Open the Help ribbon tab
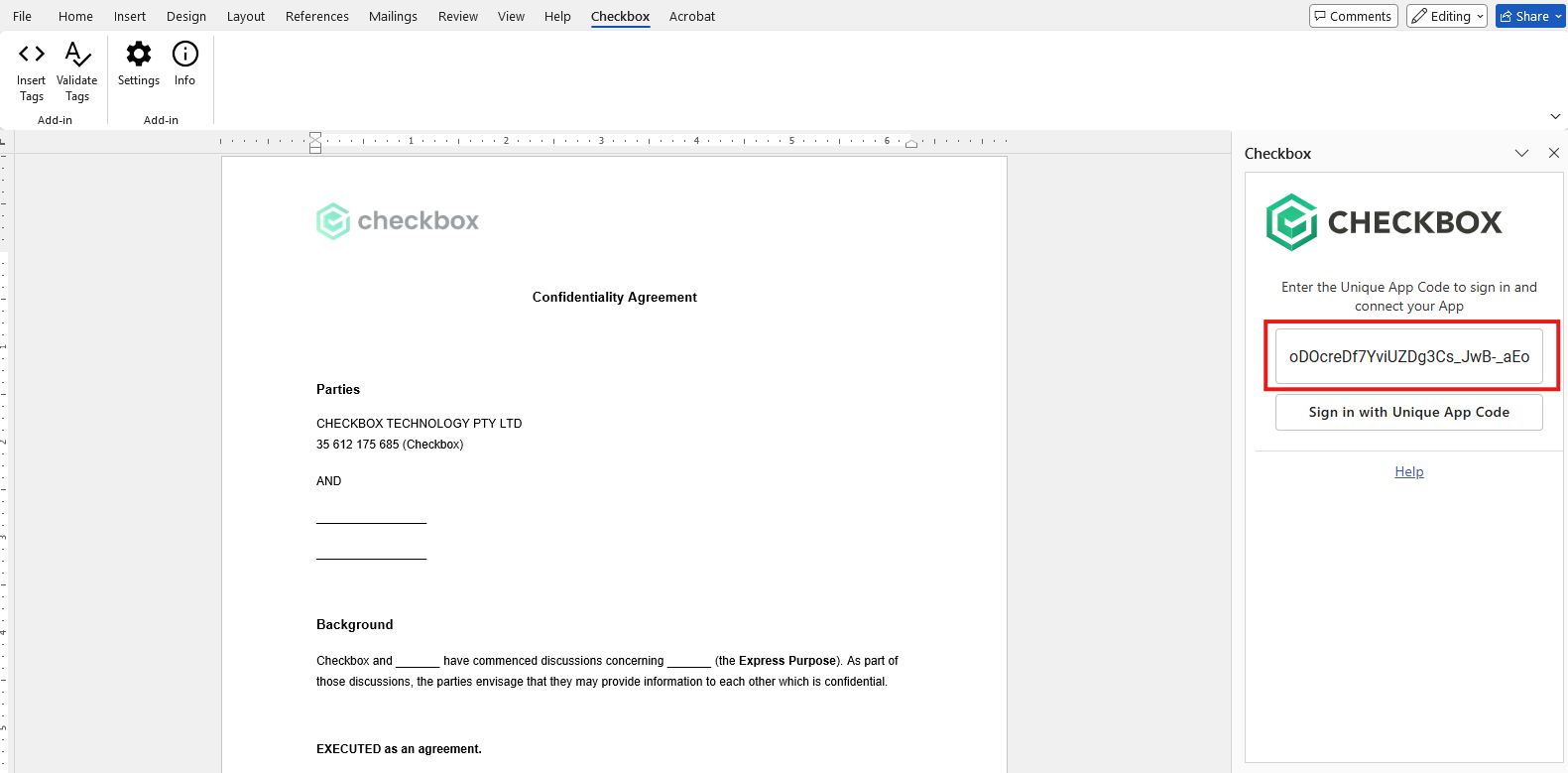Image resolution: width=1568 pixels, height=773 pixels. [557, 16]
